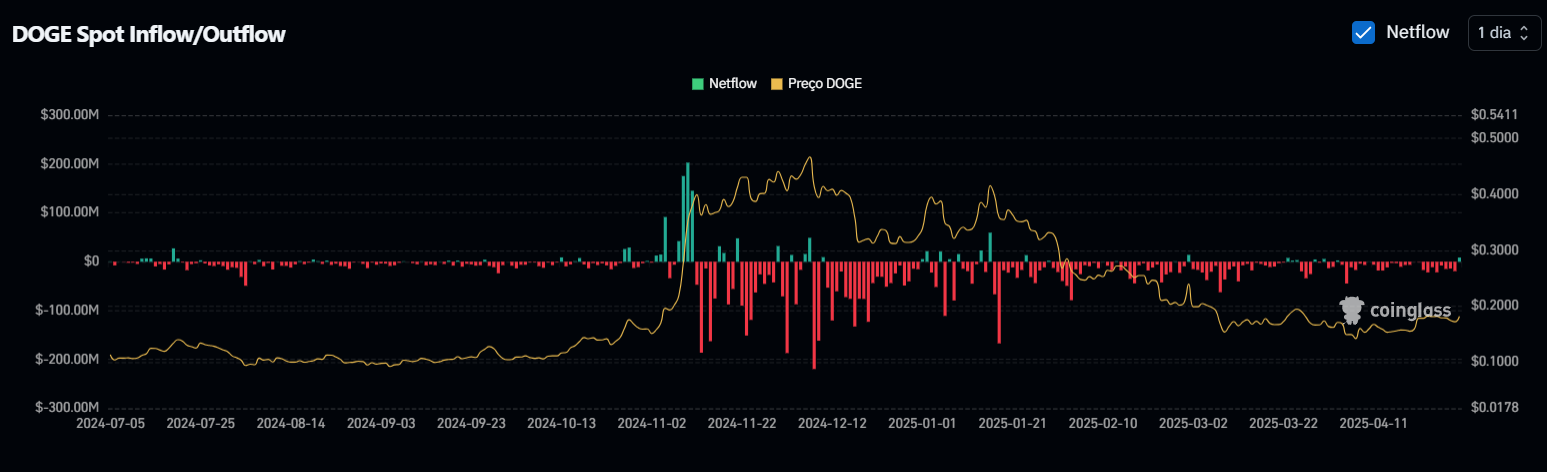Click the $300.00M left axis label

pyautogui.click(x=69, y=115)
